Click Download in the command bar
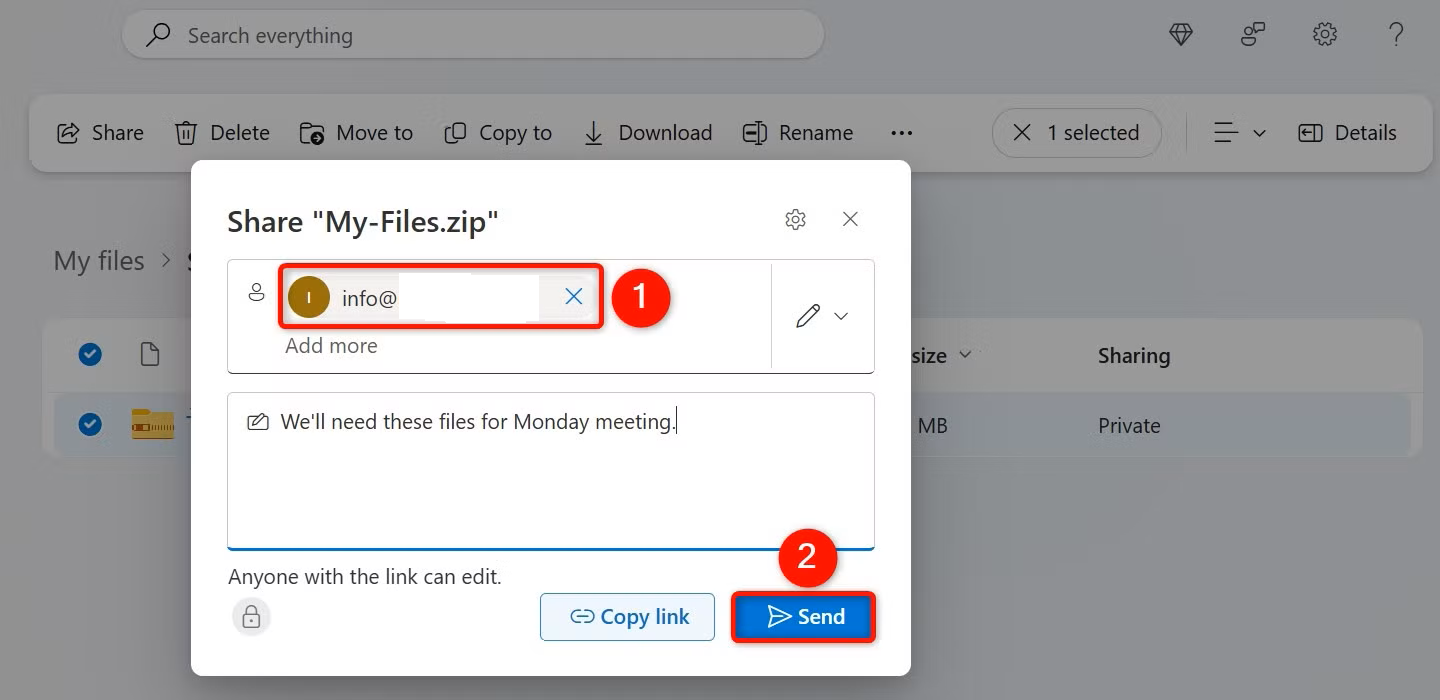This screenshot has height=700, width=1440. pyautogui.click(x=648, y=133)
